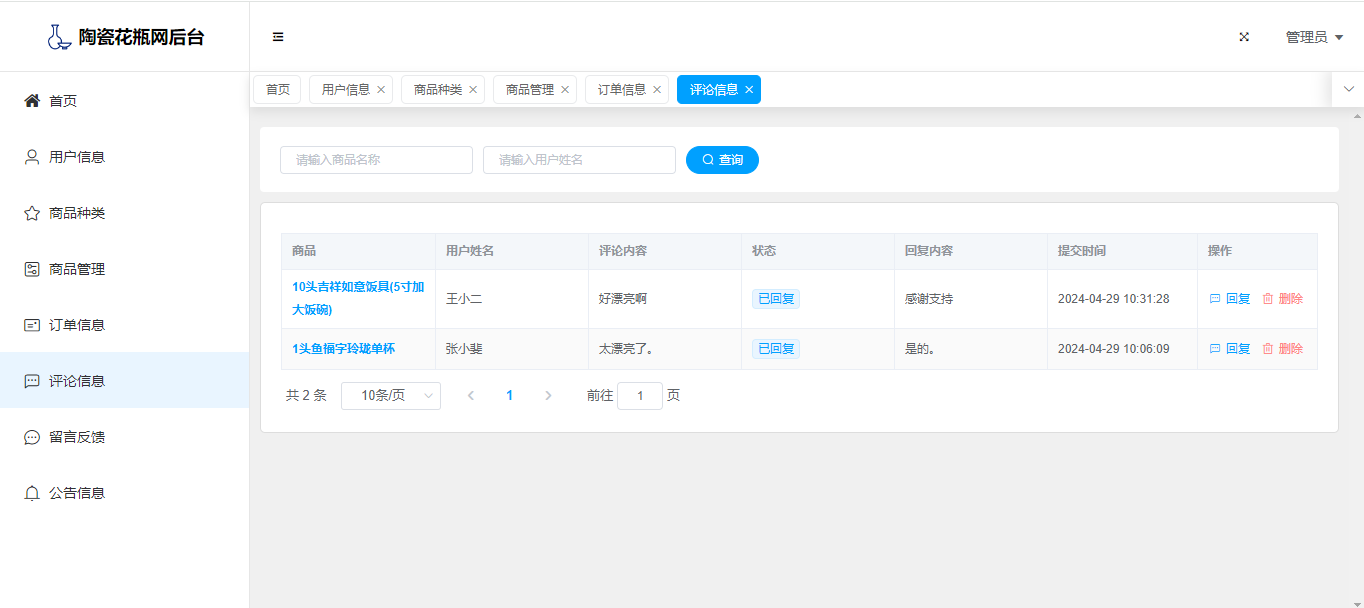Expand the 10条/页 page size selector
Image resolution: width=1364 pixels, height=608 pixels.
point(390,396)
